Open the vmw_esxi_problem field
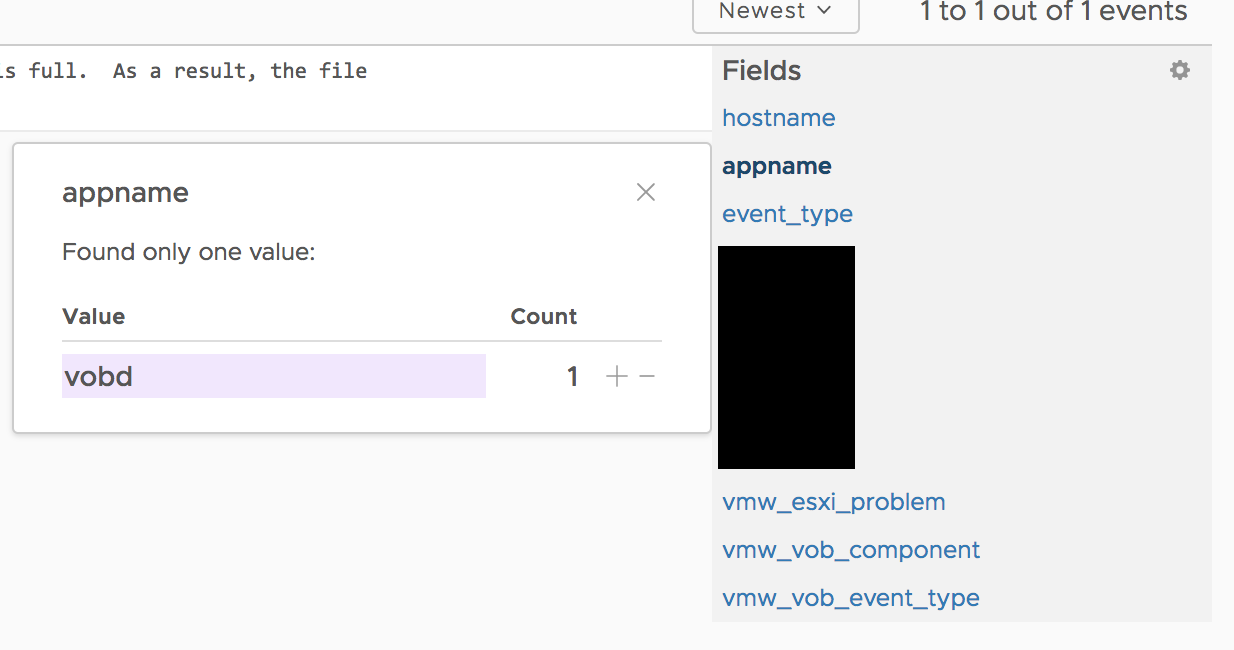1234x650 pixels. tap(833, 502)
